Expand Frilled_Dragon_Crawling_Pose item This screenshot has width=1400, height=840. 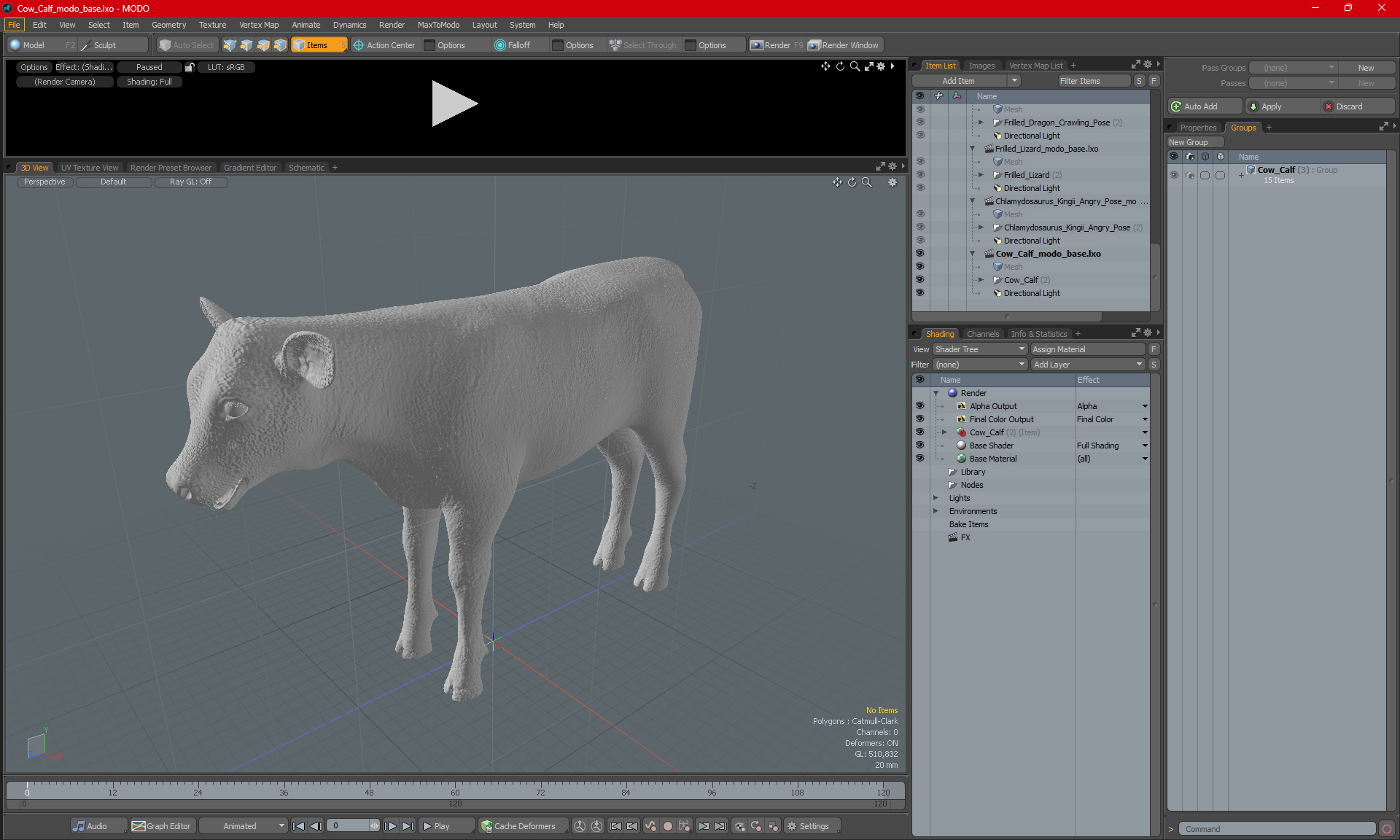[x=981, y=122]
